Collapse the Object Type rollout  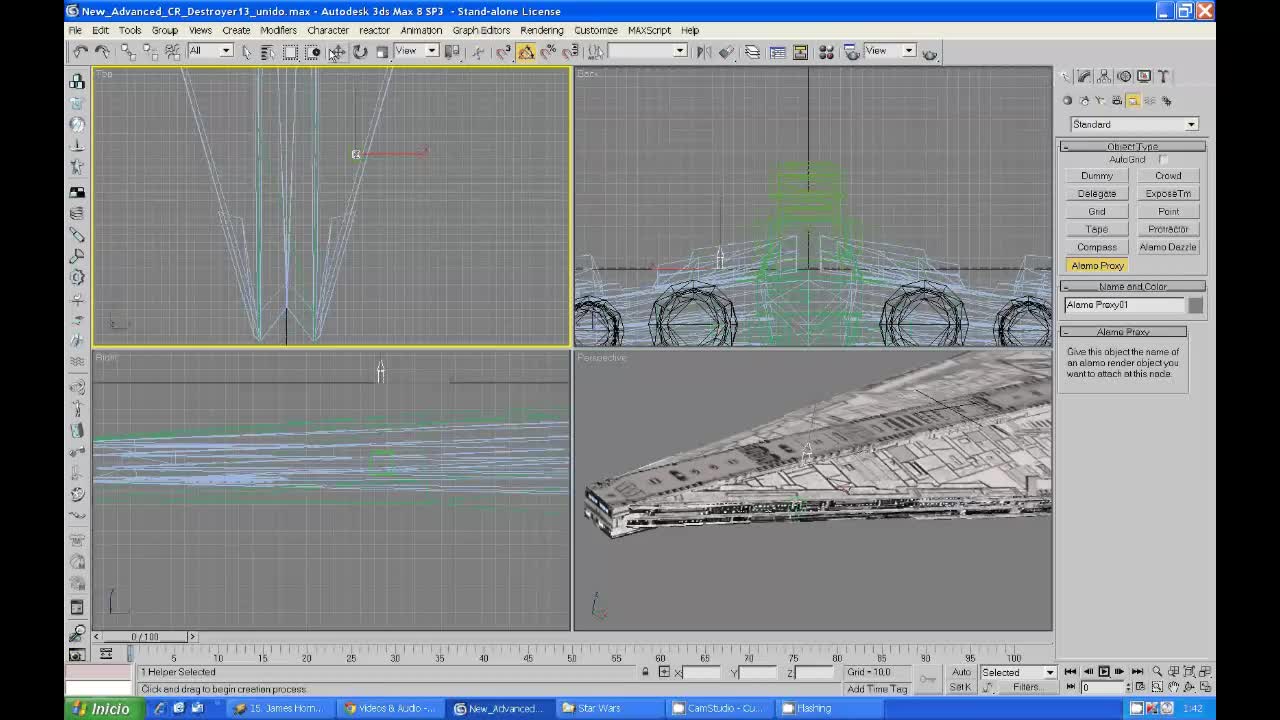click(1133, 147)
